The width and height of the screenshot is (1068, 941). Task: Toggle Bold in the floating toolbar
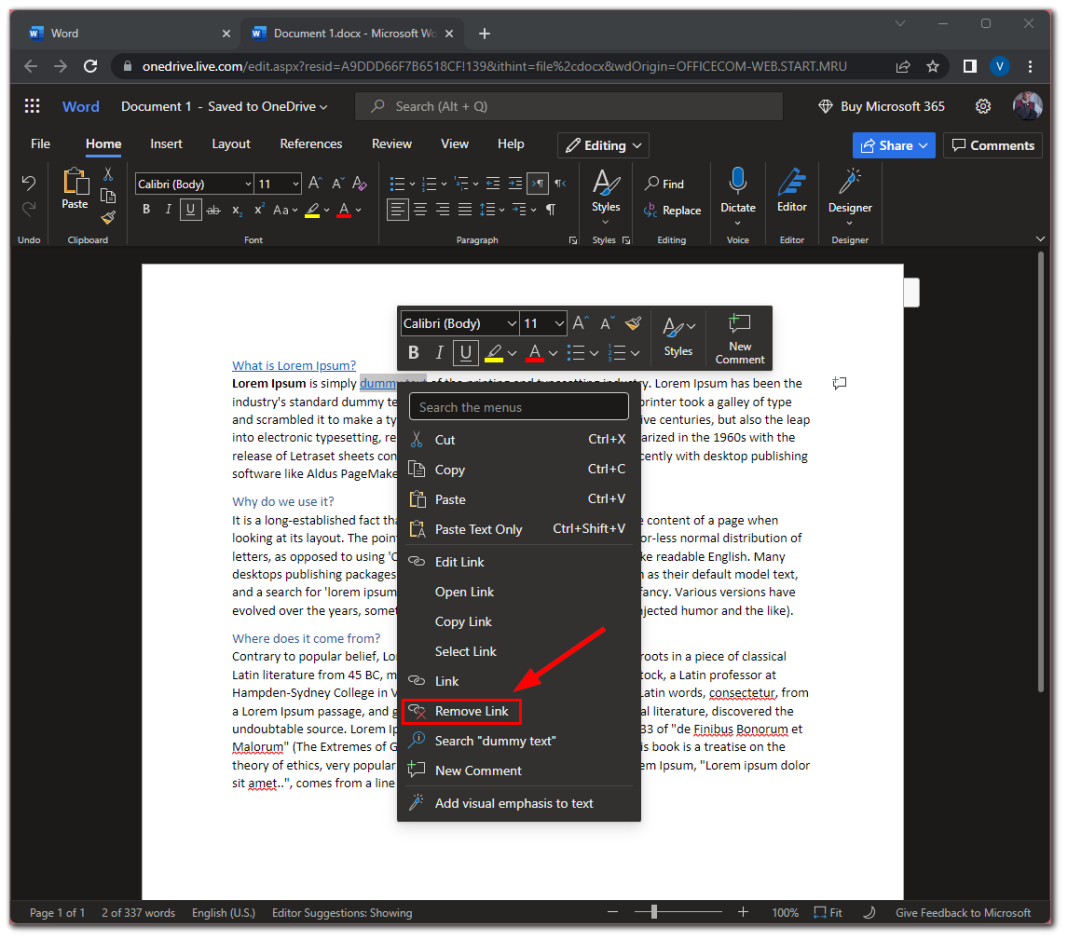coord(413,352)
